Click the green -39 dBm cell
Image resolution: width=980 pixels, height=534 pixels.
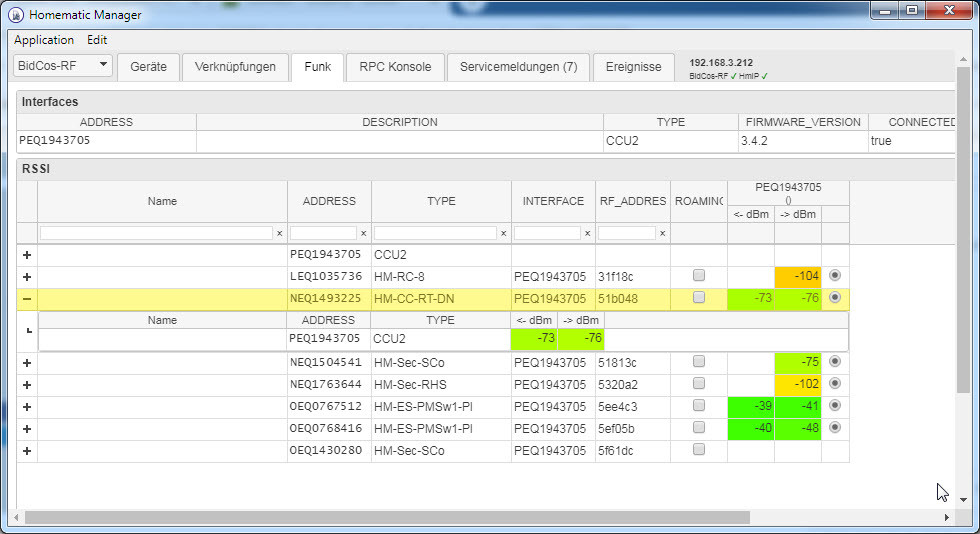(x=751, y=406)
